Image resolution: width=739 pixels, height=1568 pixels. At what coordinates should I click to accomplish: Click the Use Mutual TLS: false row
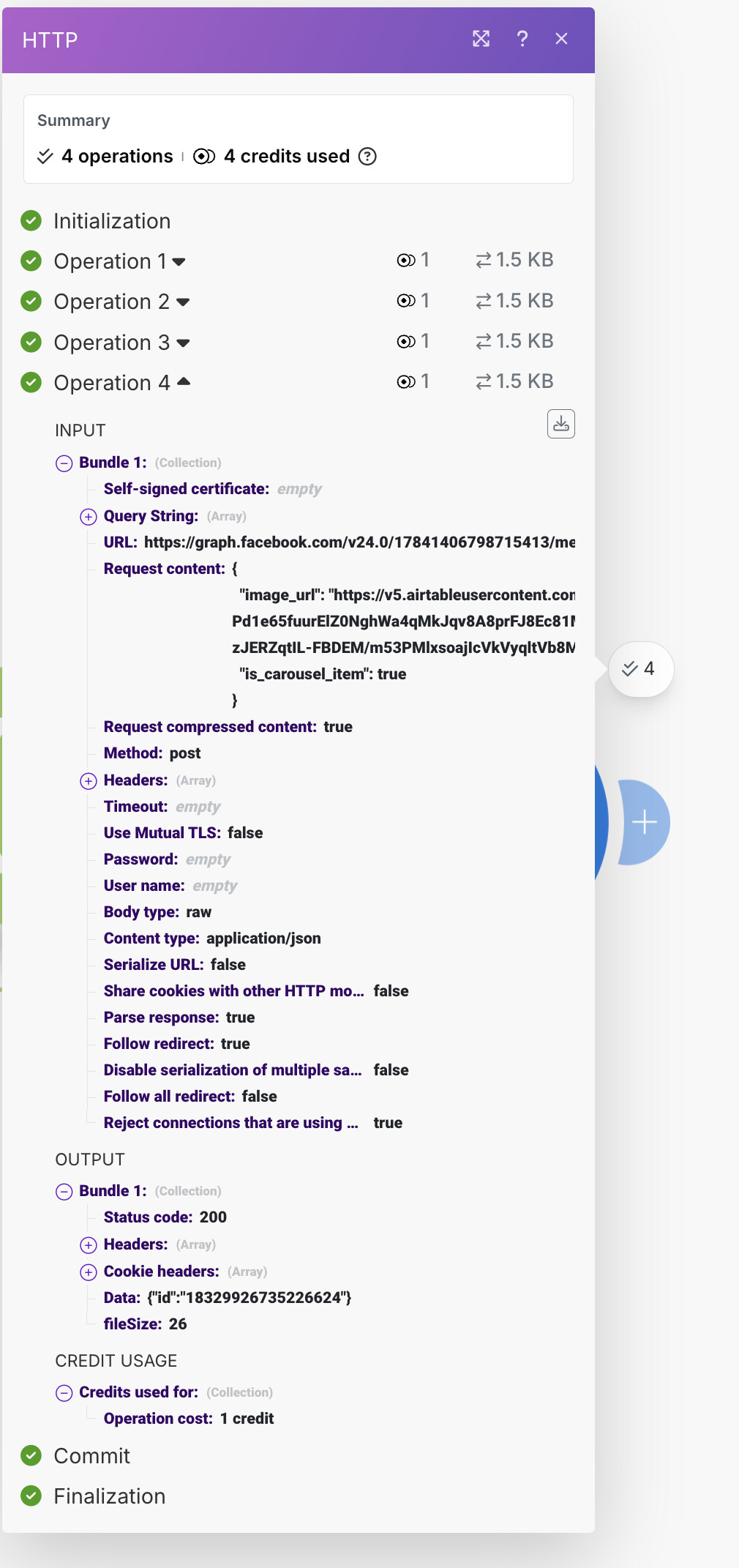tap(183, 833)
